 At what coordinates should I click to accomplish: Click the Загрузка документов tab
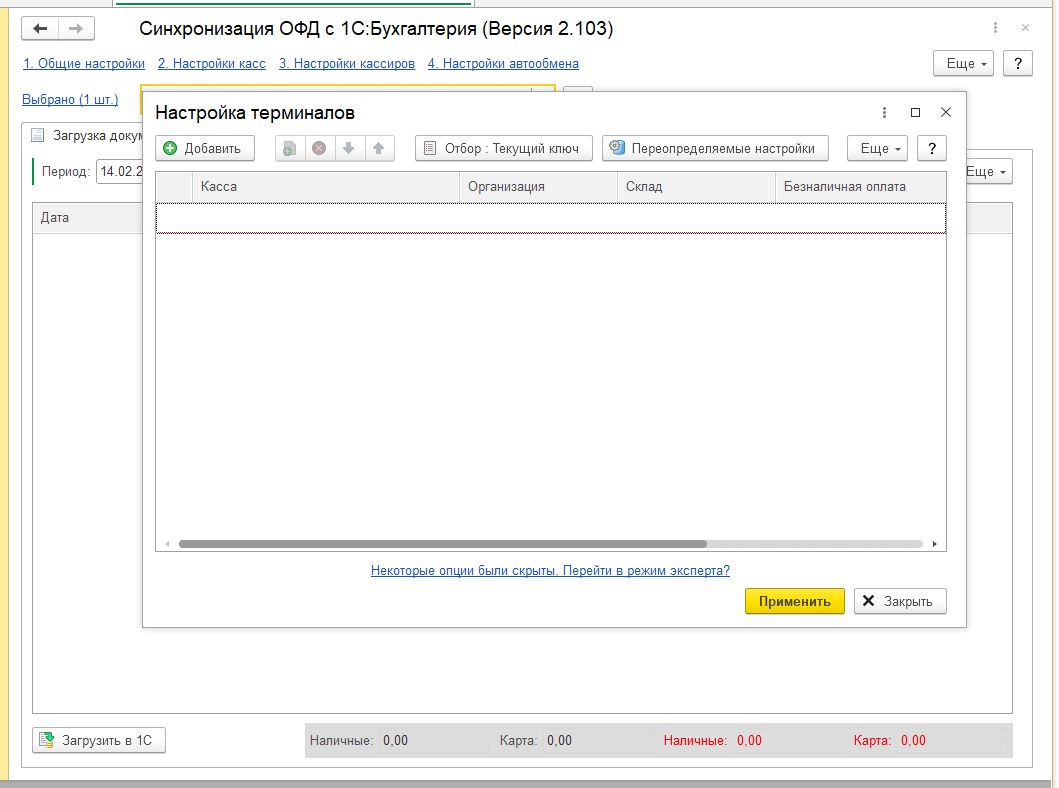point(88,136)
